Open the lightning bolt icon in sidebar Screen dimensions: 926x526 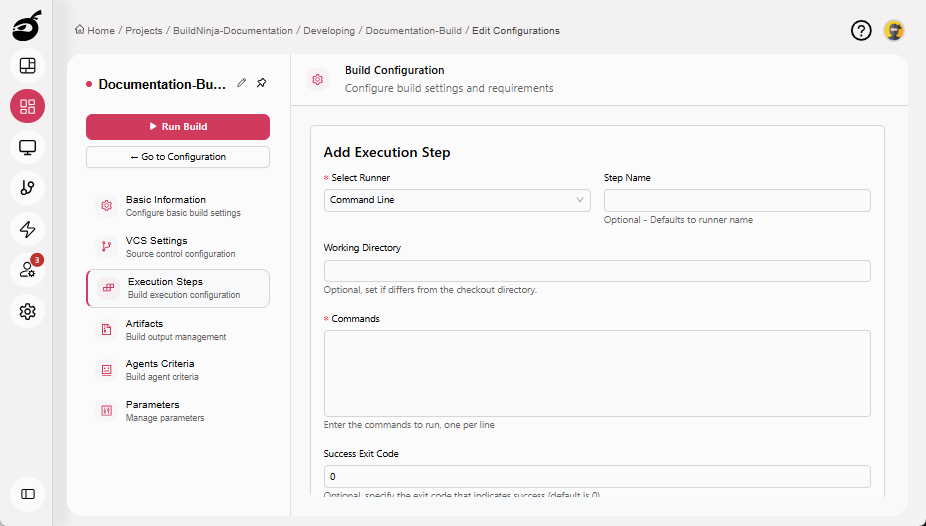(28, 229)
